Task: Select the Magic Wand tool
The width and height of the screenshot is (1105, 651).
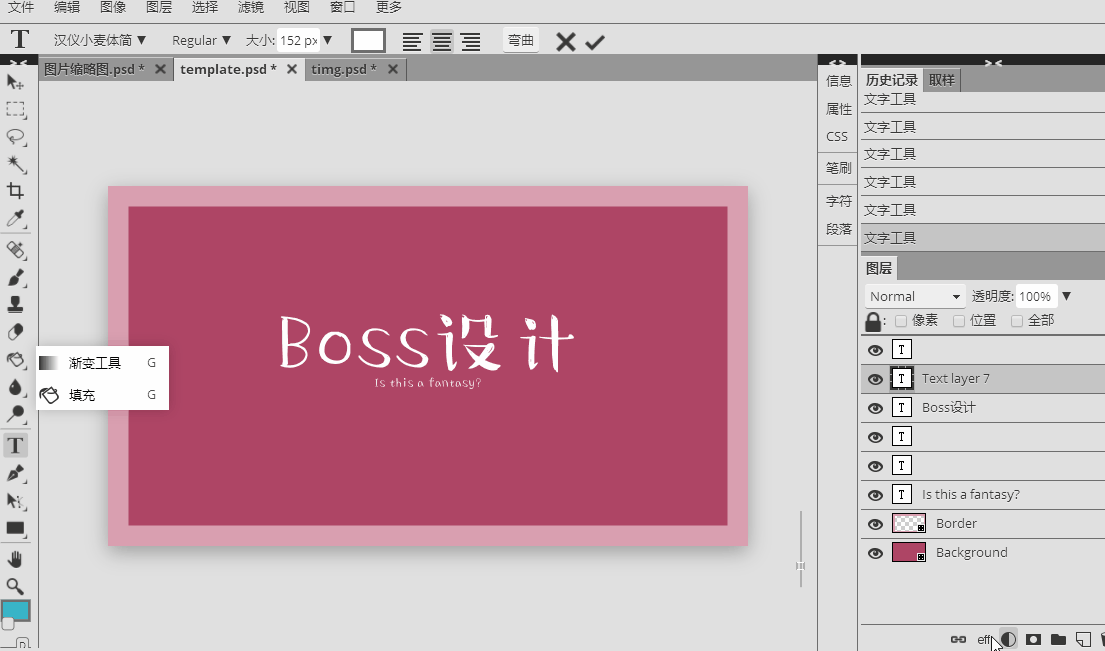Action: 16,164
